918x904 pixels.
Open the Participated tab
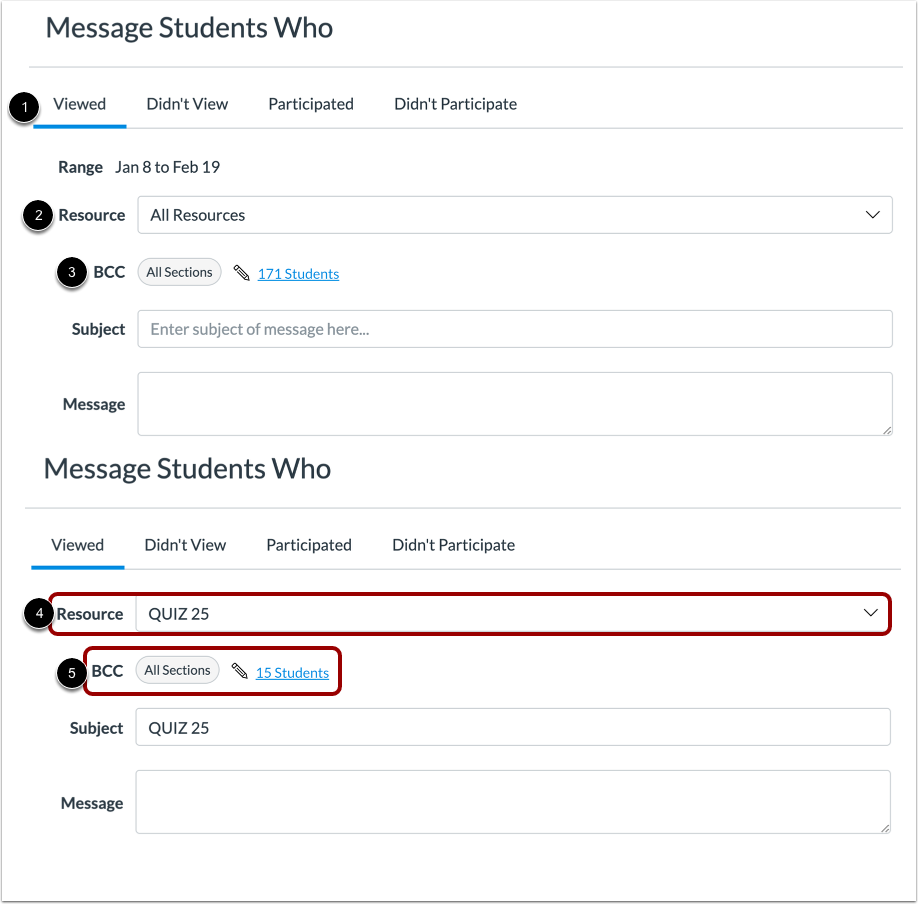(x=310, y=104)
